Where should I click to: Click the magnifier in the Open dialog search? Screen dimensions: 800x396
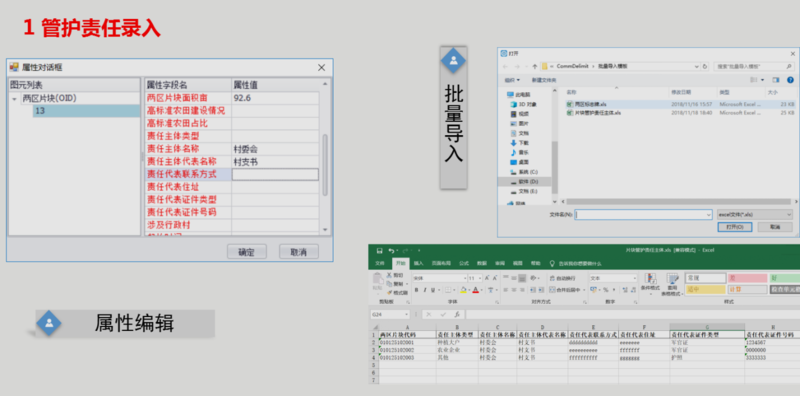pyautogui.click(x=789, y=66)
